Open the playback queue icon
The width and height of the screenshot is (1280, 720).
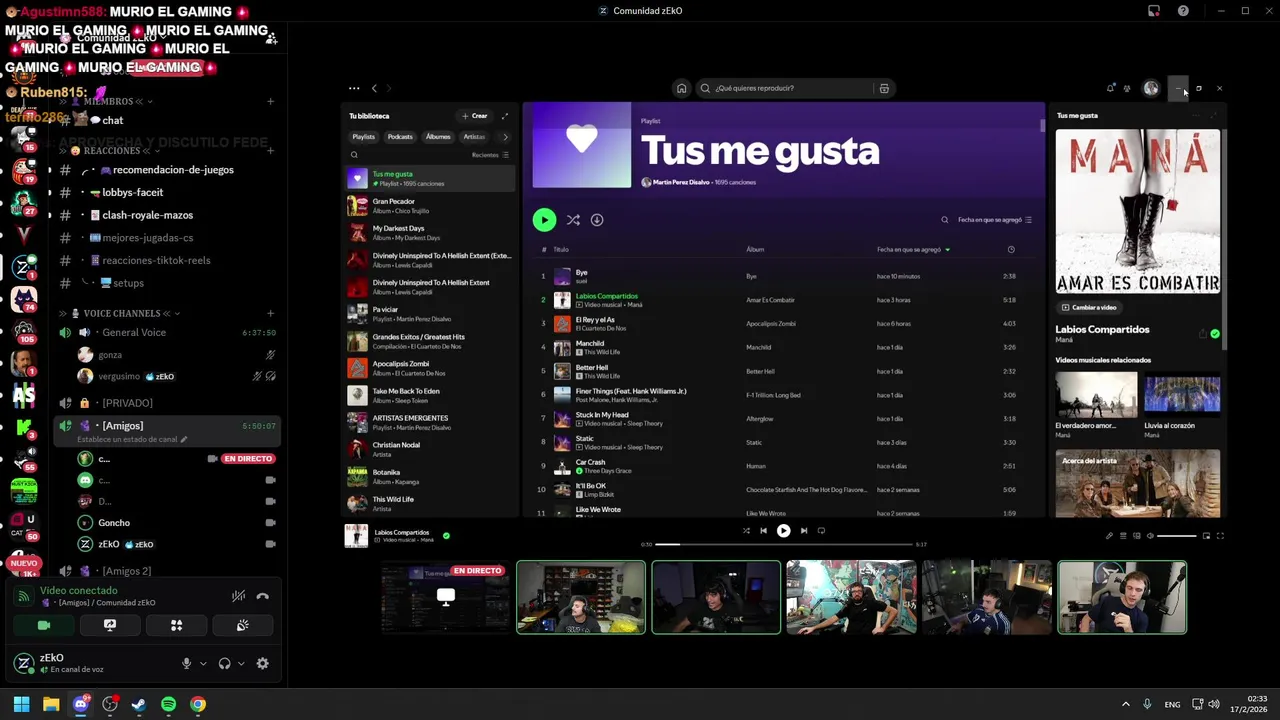click(x=1123, y=536)
